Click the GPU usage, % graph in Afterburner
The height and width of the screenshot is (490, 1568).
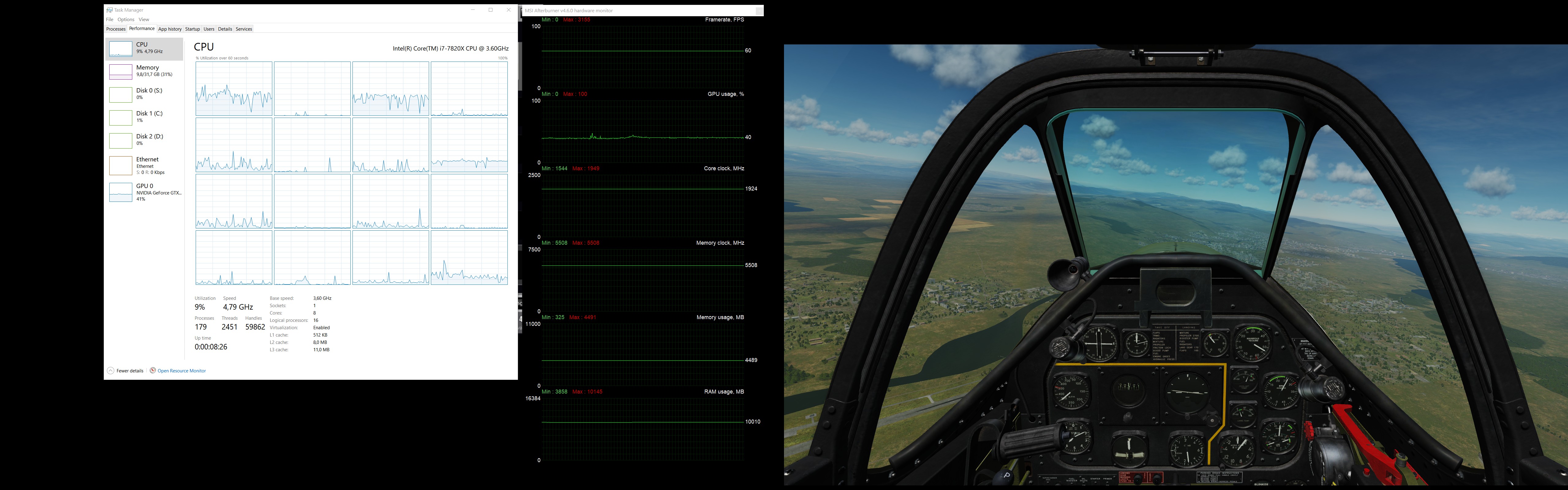[x=642, y=132]
